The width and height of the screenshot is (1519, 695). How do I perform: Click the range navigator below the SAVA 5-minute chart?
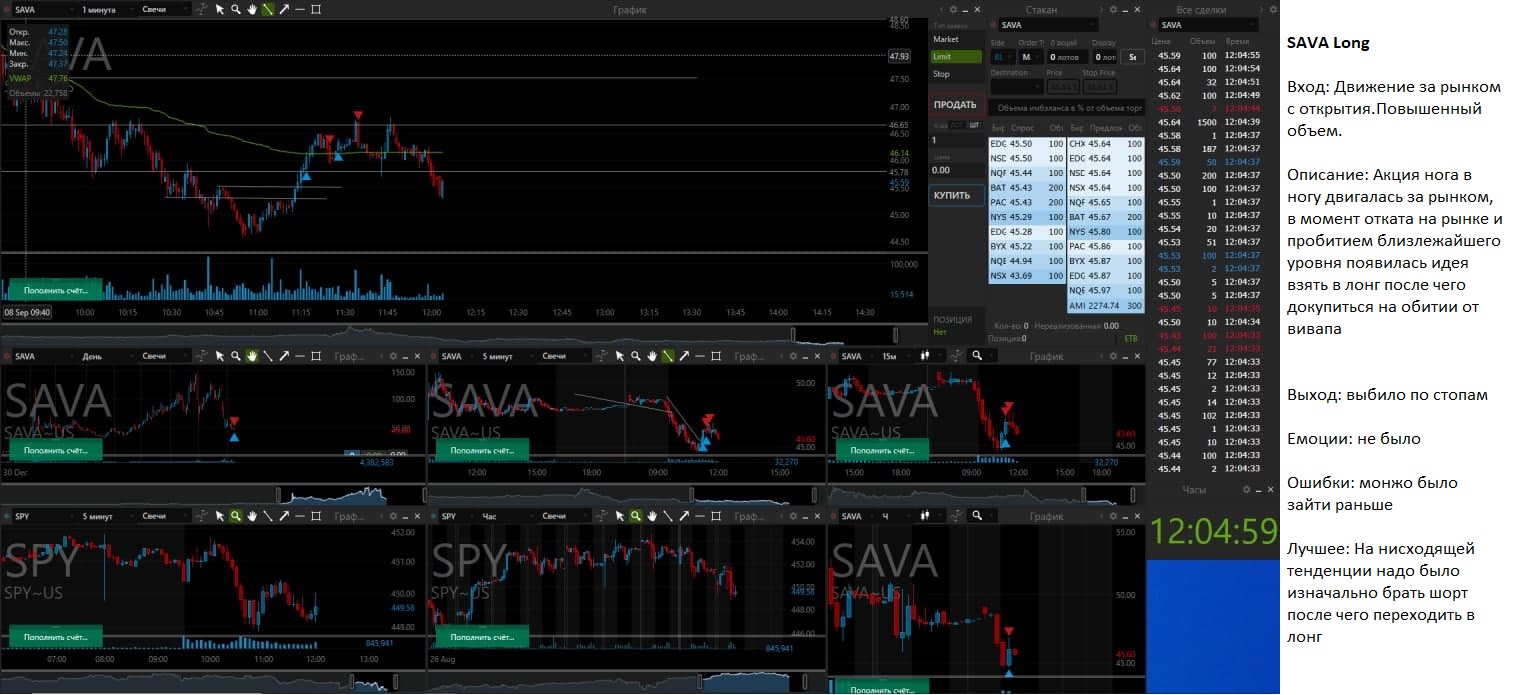coord(626,494)
